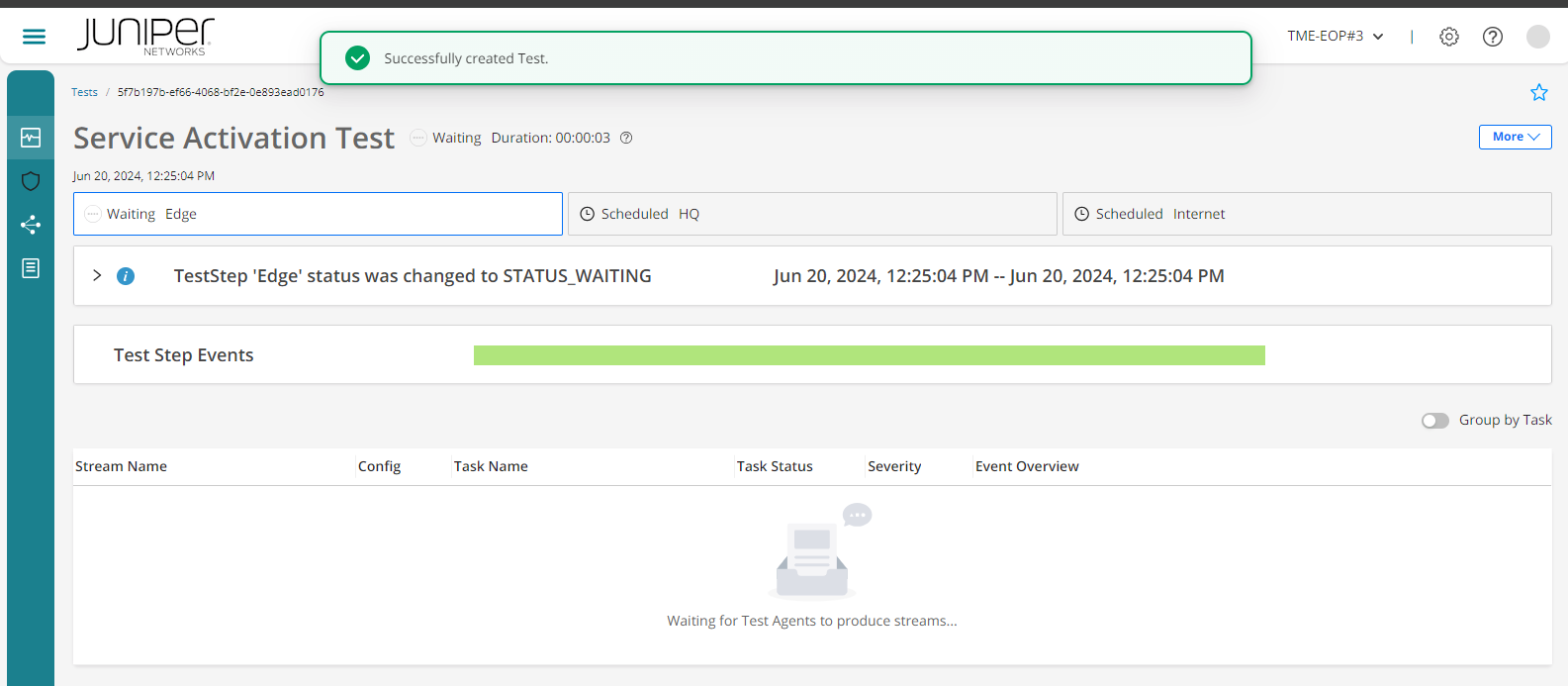Click the blue info icon on event
The image size is (1568, 686).
126,276
